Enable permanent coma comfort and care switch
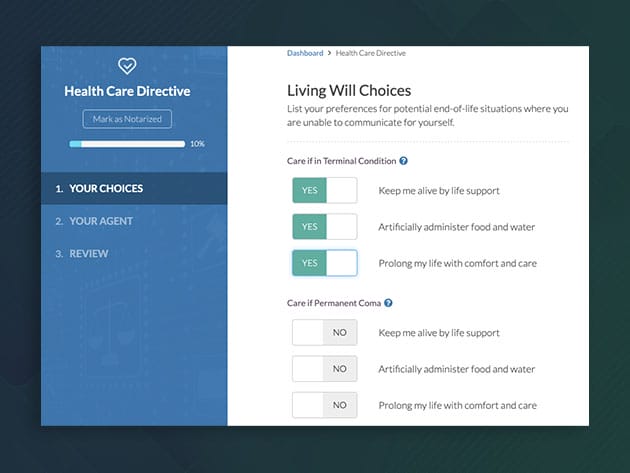630x473 pixels. [x=324, y=404]
